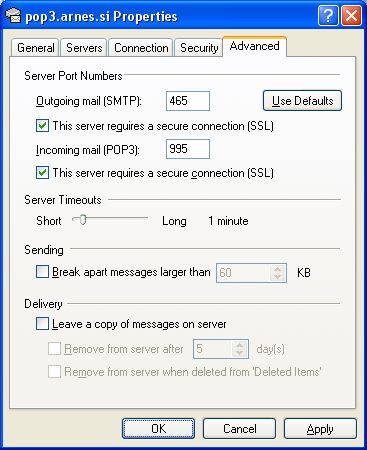Check Leave a copy of messages on server
Image resolution: width=367 pixels, height=450 pixels.
pyautogui.click(x=42, y=324)
